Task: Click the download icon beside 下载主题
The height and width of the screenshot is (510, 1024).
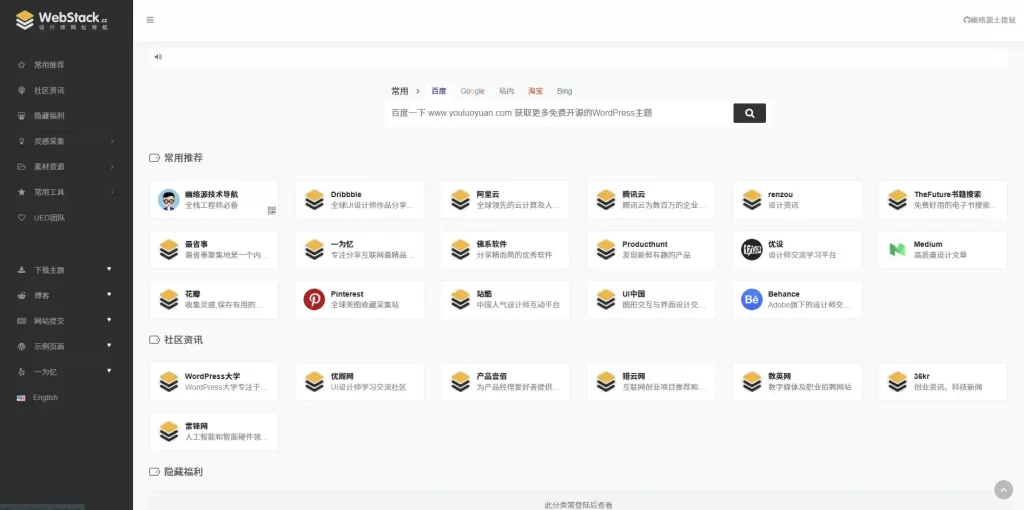Action: coord(21,270)
